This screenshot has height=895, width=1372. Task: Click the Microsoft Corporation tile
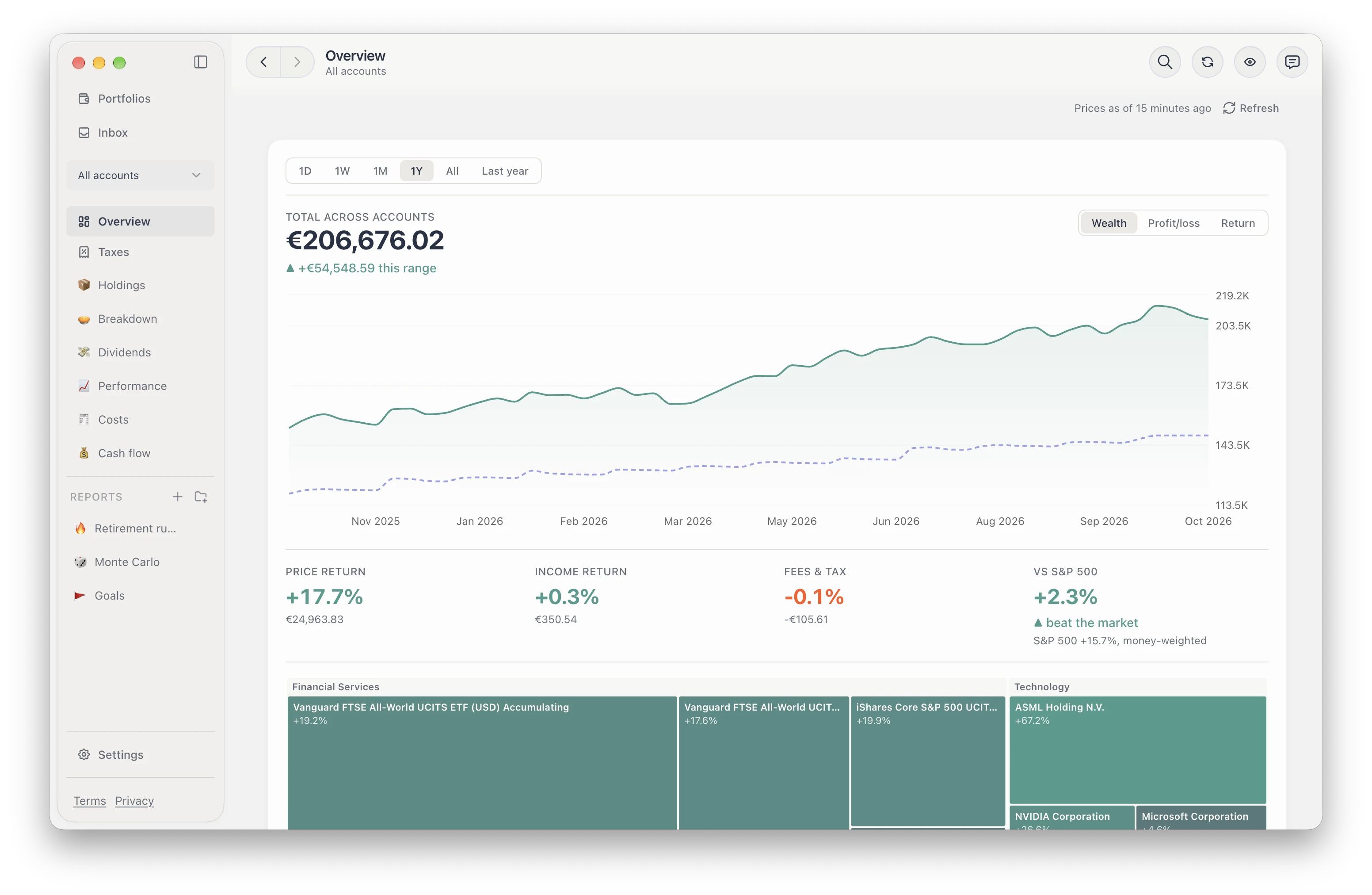pos(1201,818)
